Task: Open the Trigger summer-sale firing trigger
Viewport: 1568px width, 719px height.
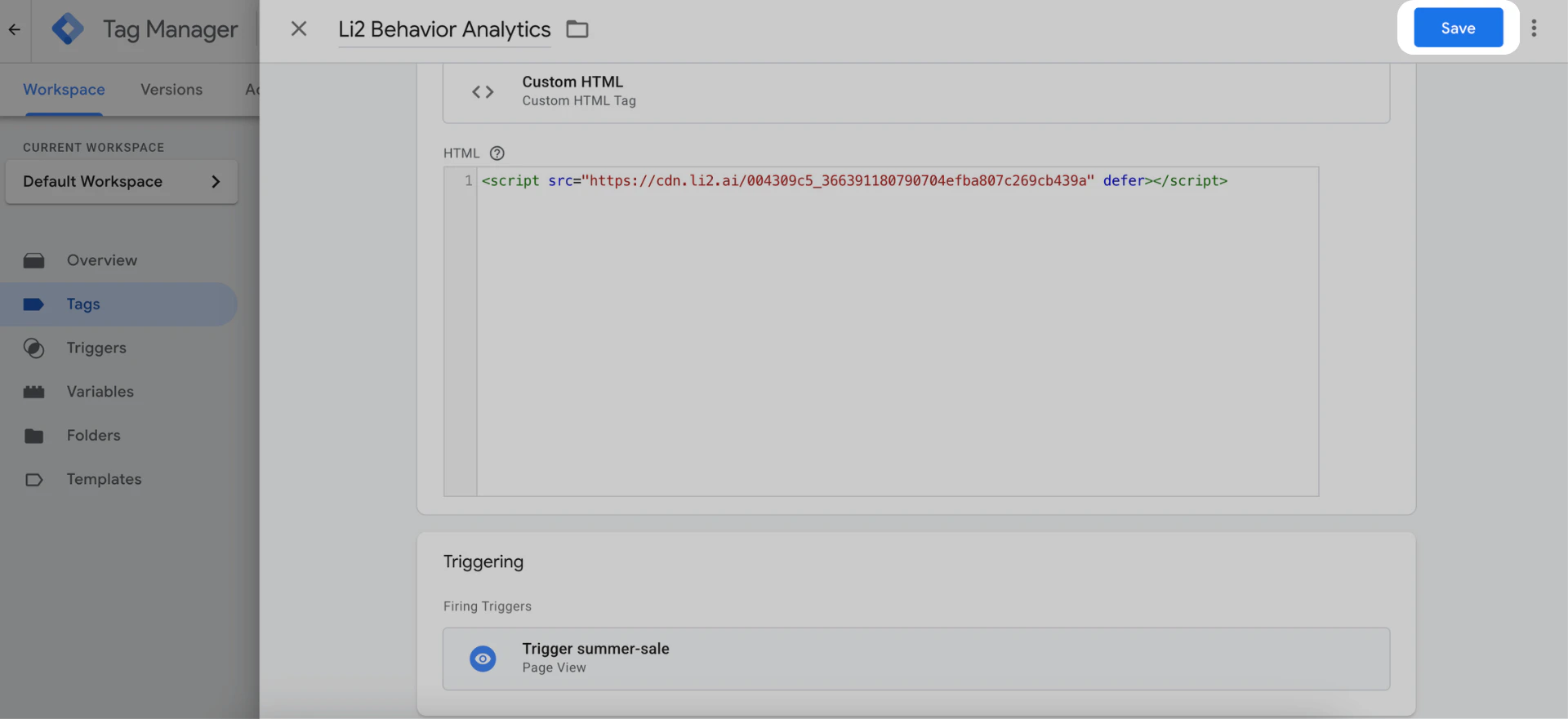Action: point(916,659)
